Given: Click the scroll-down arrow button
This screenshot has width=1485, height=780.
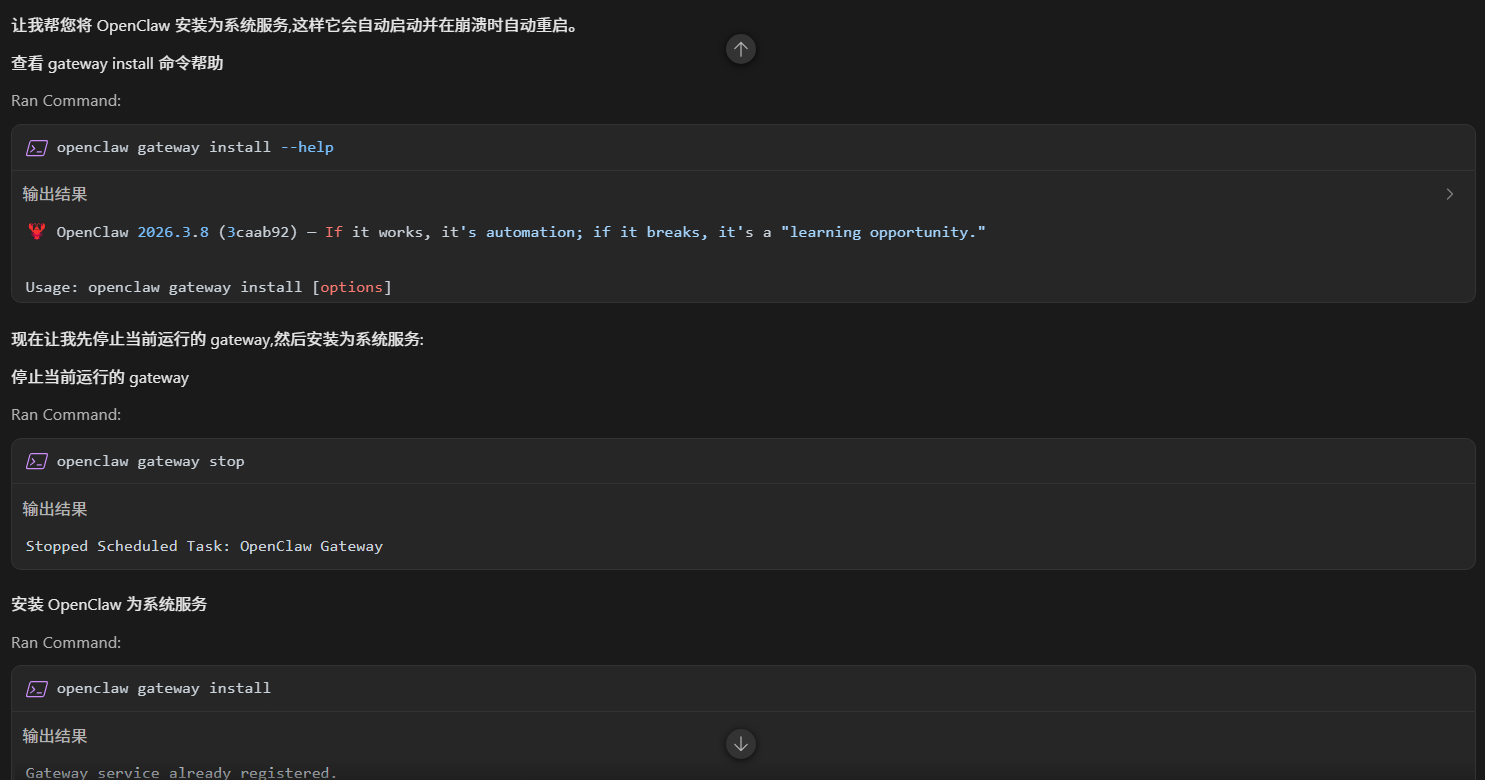Looking at the screenshot, I should (x=741, y=744).
